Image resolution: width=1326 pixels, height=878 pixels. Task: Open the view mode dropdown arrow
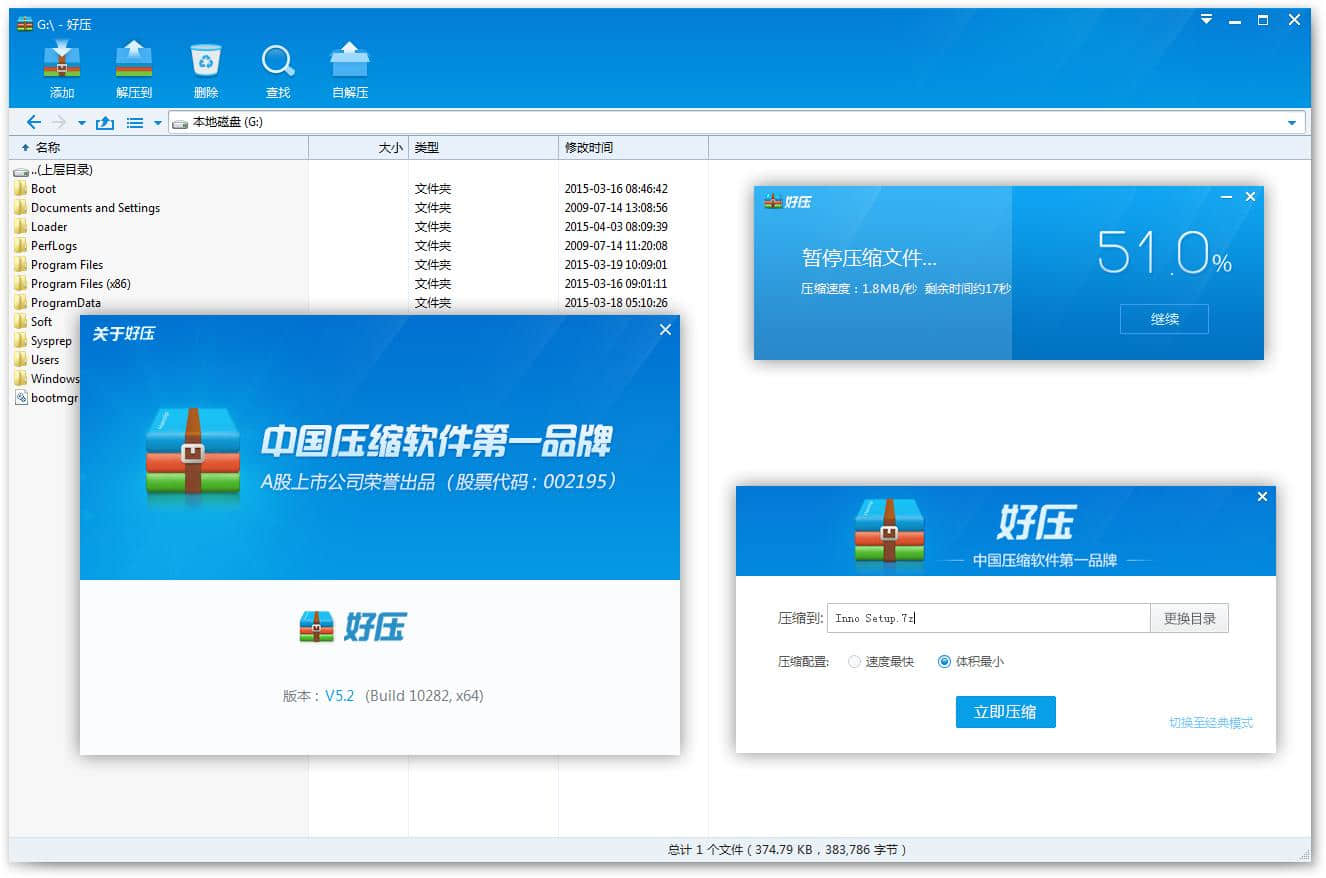coord(157,123)
